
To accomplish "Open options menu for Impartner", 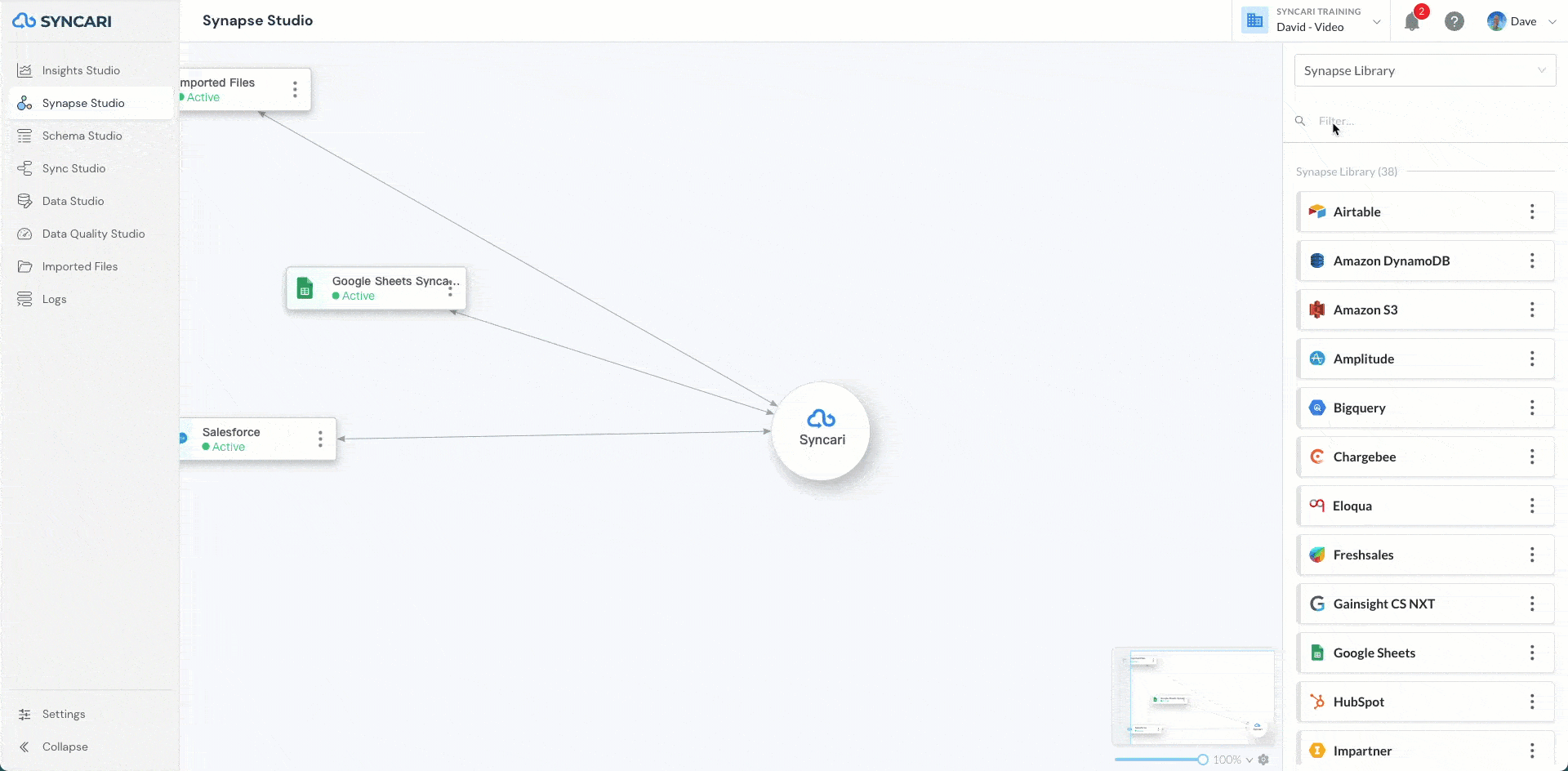I will pos(1532,751).
